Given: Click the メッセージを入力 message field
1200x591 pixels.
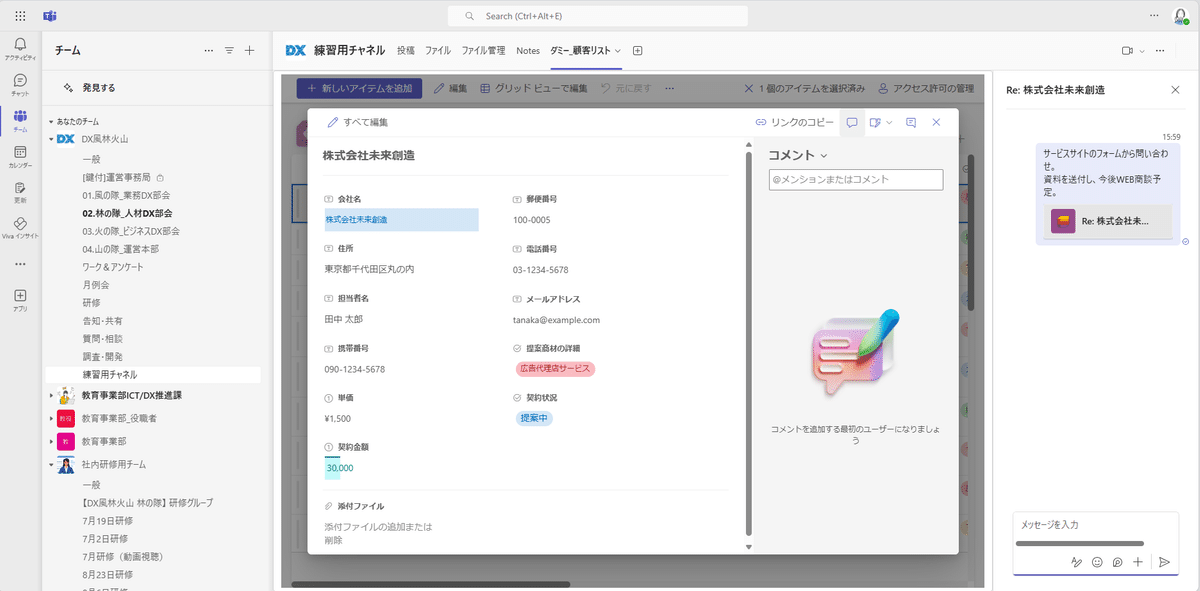Looking at the screenshot, I should point(1096,525).
